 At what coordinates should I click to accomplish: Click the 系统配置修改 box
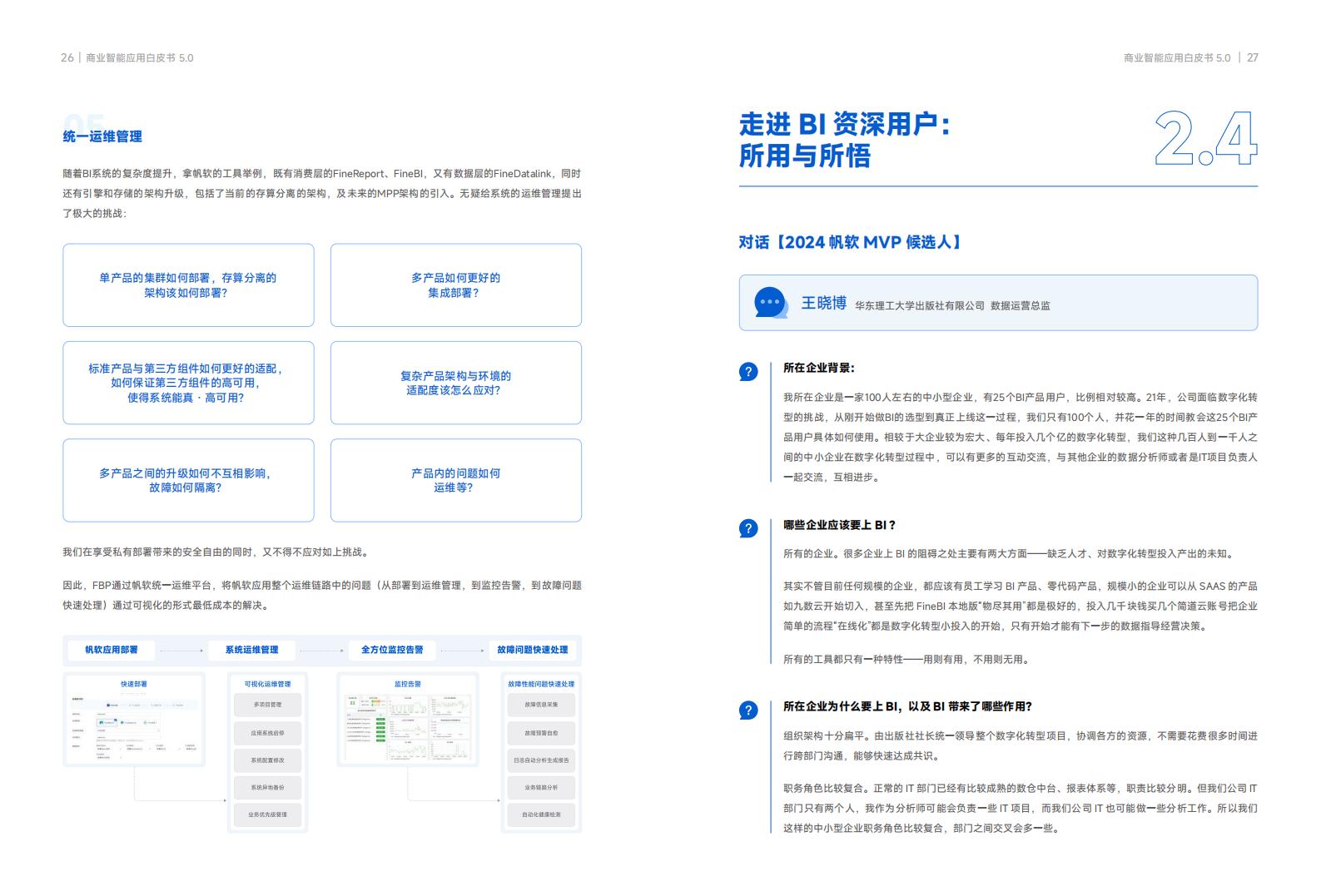268,760
